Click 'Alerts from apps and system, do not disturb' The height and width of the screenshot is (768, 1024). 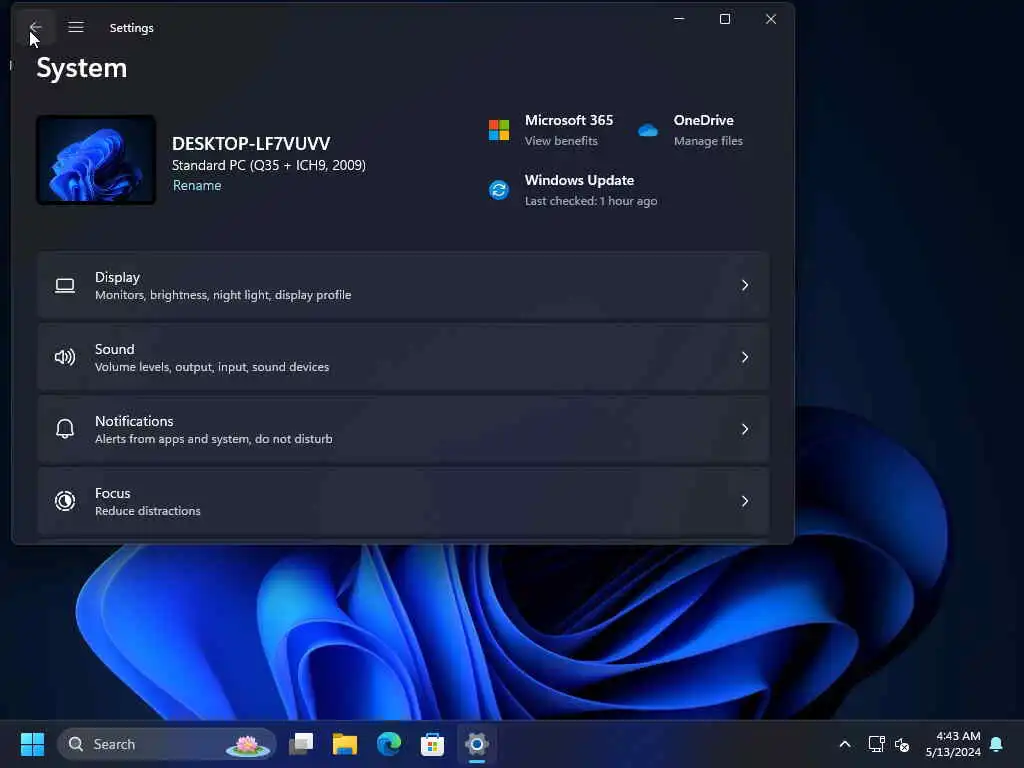pyautogui.click(x=214, y=439)
